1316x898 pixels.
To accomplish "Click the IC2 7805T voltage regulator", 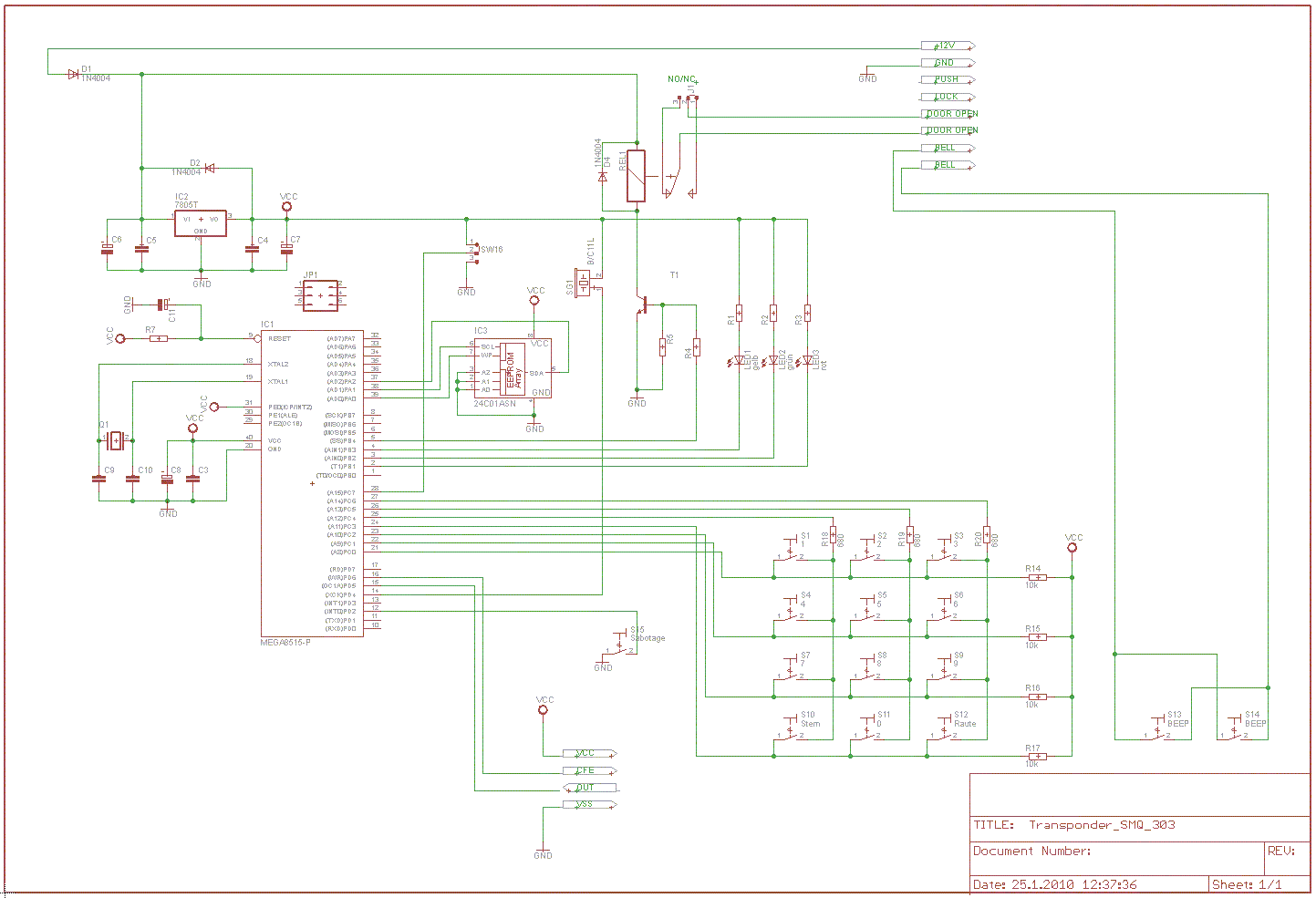I will (201, 223).
